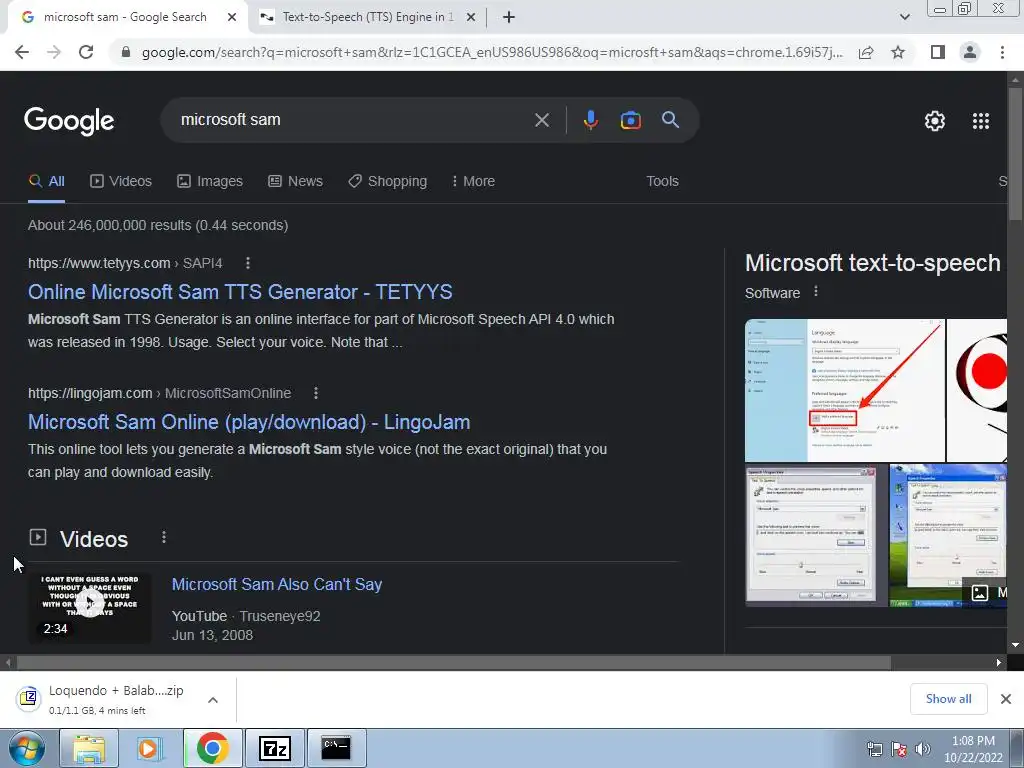Click the share page icon in address bar
The image size is (1024, 768).
pos(866,52)
